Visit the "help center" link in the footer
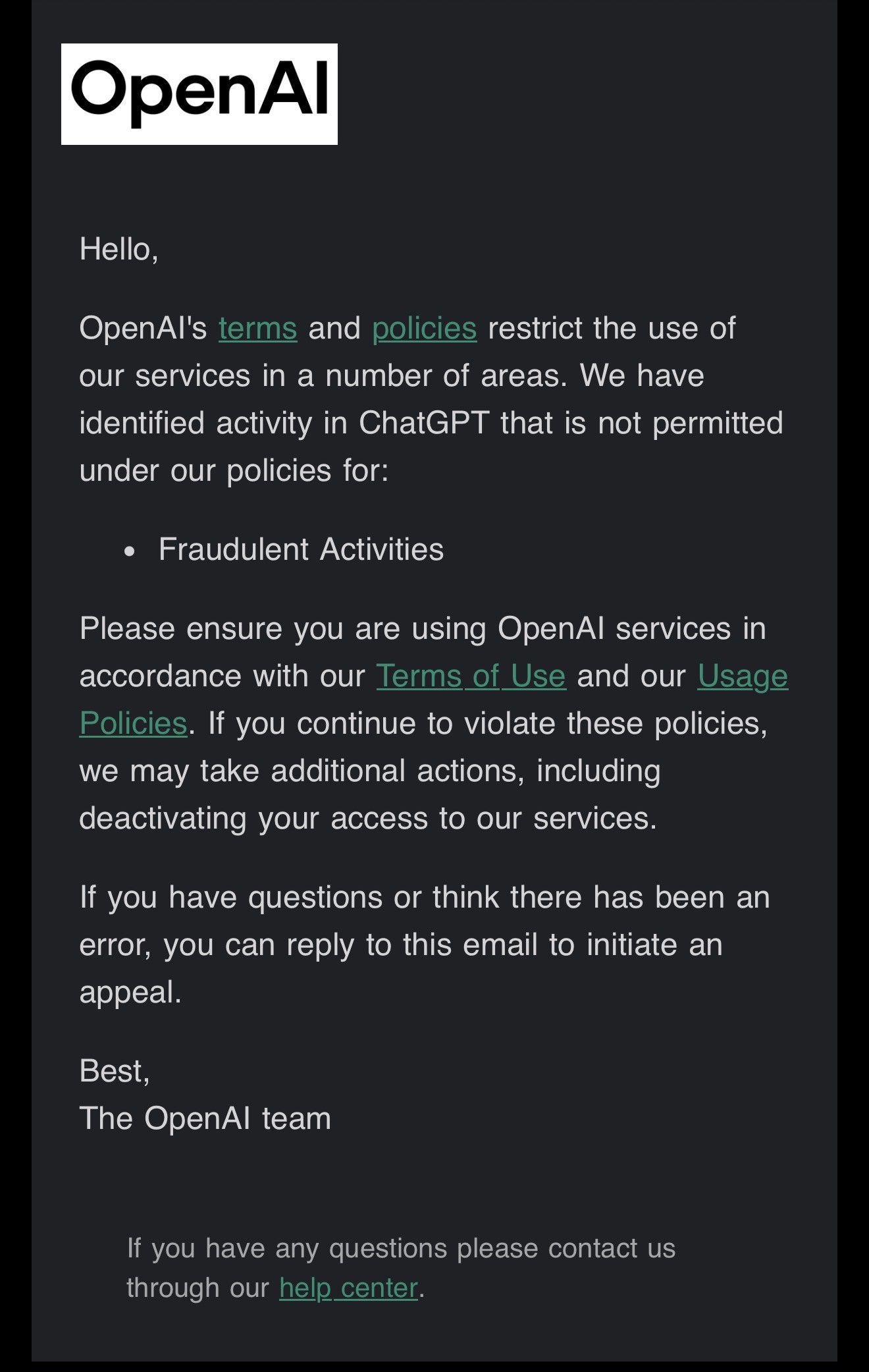869x1372 pixels. [x=348, y=1288]
